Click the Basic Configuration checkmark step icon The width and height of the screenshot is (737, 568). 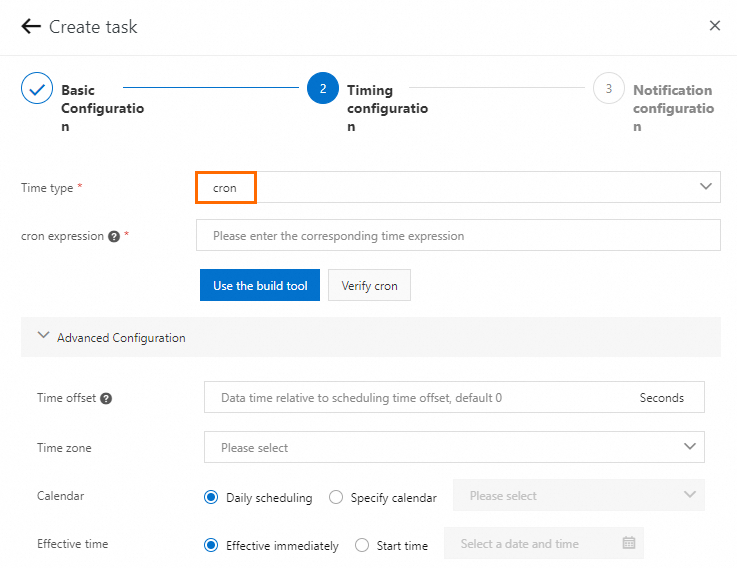(37, 88)
